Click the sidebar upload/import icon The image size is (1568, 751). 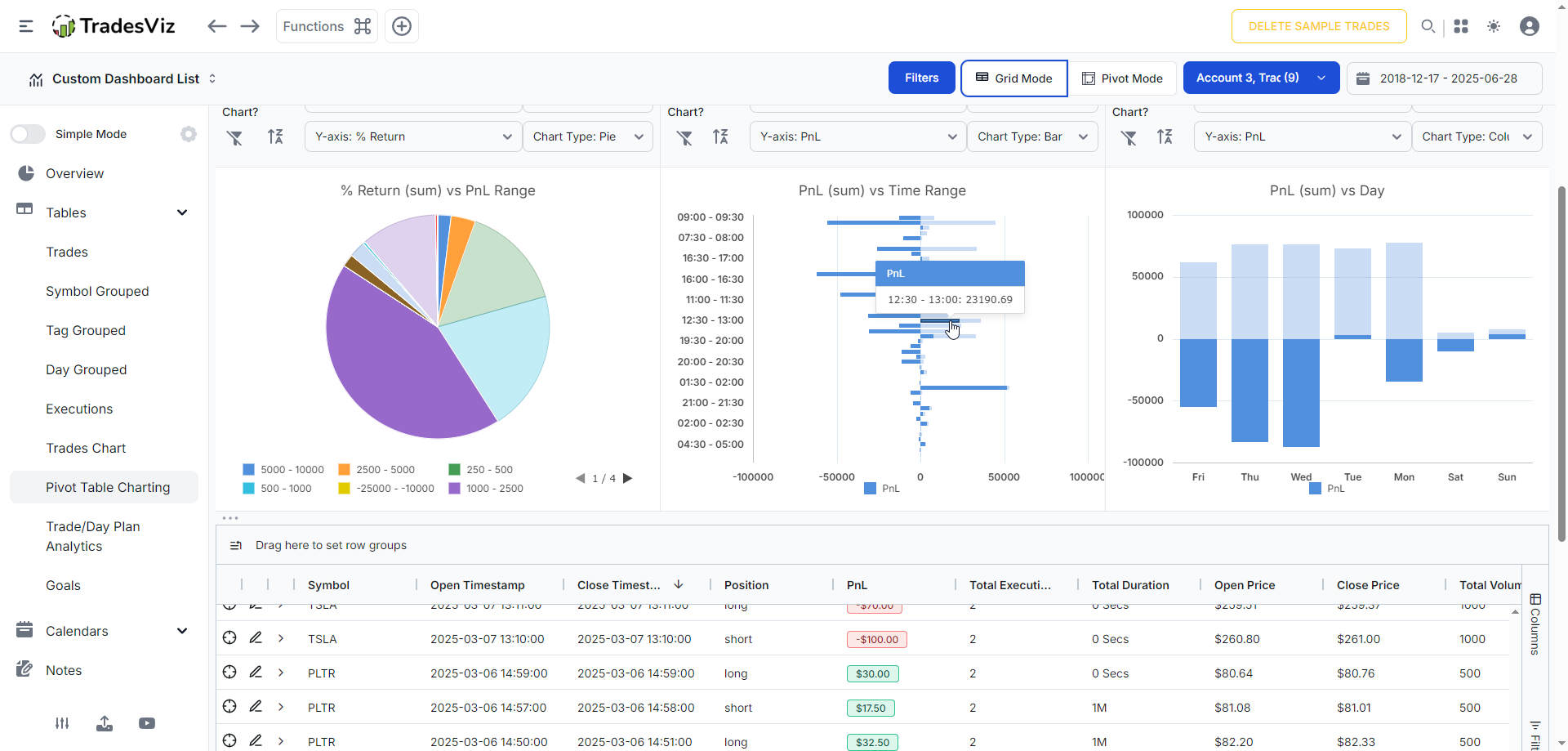[105, 723]
